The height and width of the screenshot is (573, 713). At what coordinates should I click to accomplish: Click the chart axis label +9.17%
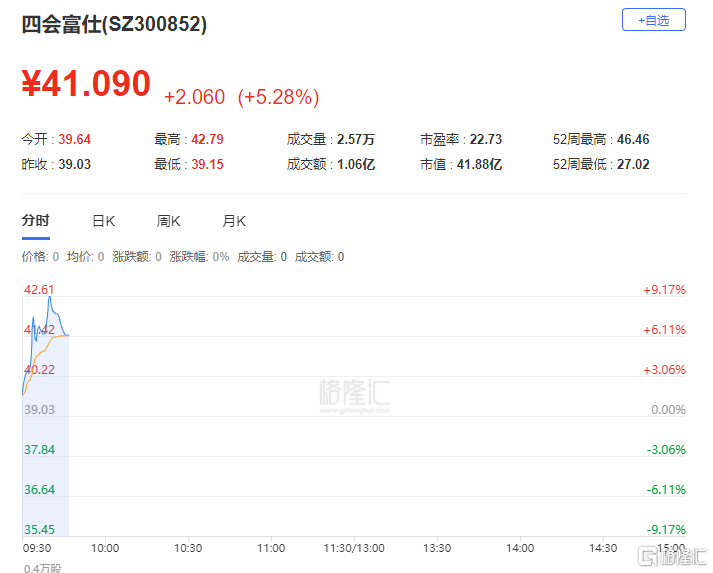point(664,290)
